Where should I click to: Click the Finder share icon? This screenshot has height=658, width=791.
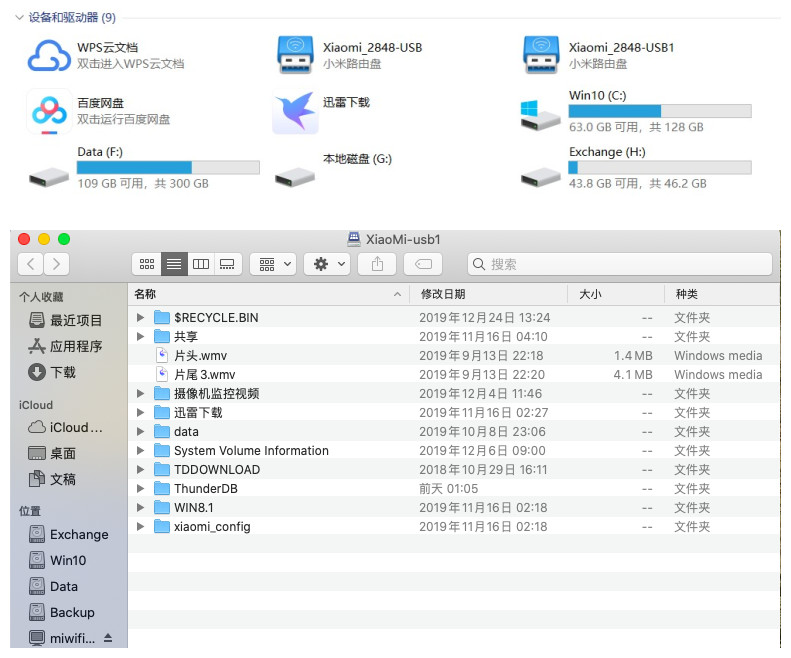377,264
